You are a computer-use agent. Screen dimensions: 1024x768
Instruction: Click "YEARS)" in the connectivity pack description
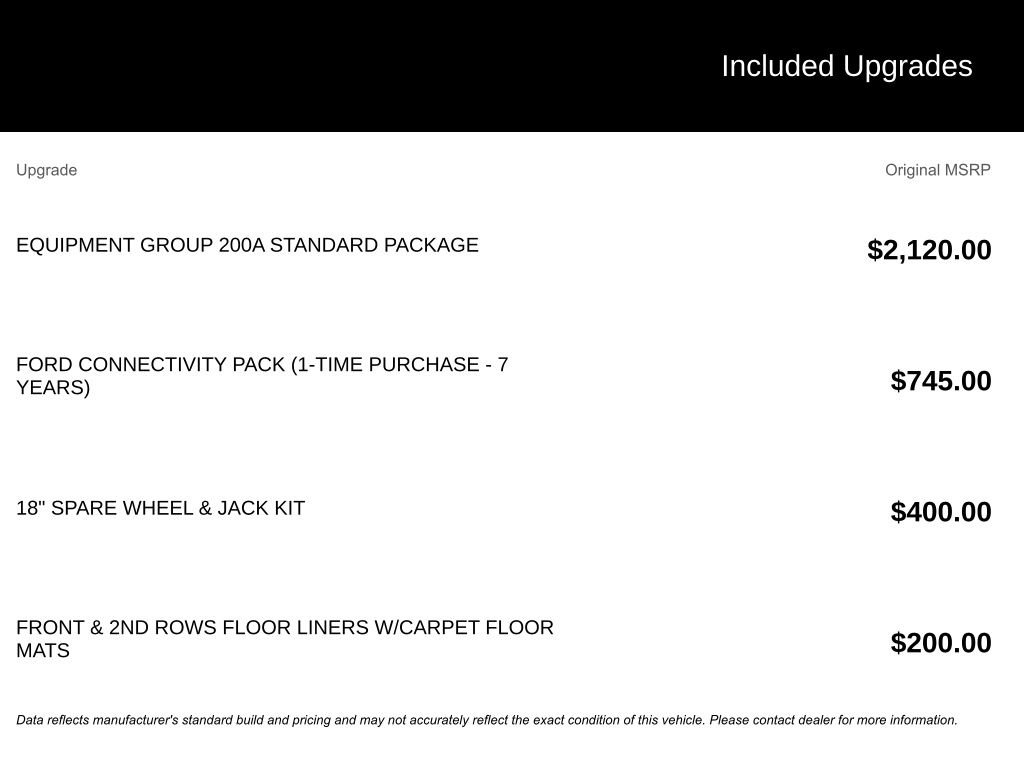53,388
